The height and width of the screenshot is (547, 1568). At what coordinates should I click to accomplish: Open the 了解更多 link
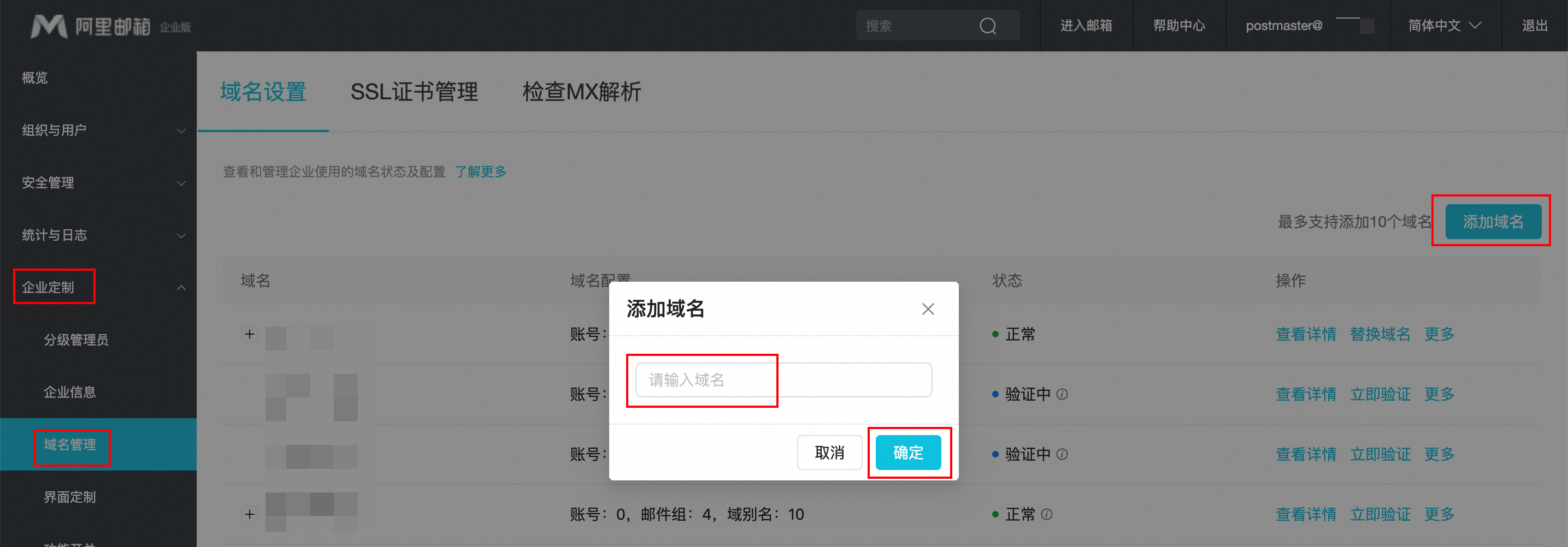tap(481, 172)
